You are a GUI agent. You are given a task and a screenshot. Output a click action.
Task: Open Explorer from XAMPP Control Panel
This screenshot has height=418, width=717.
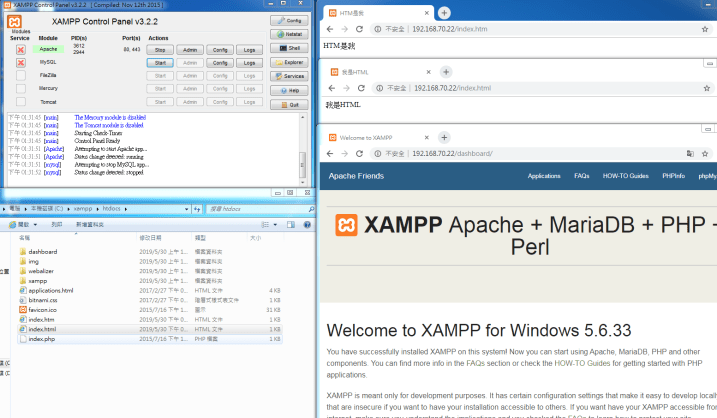click(x=288, y=62)
